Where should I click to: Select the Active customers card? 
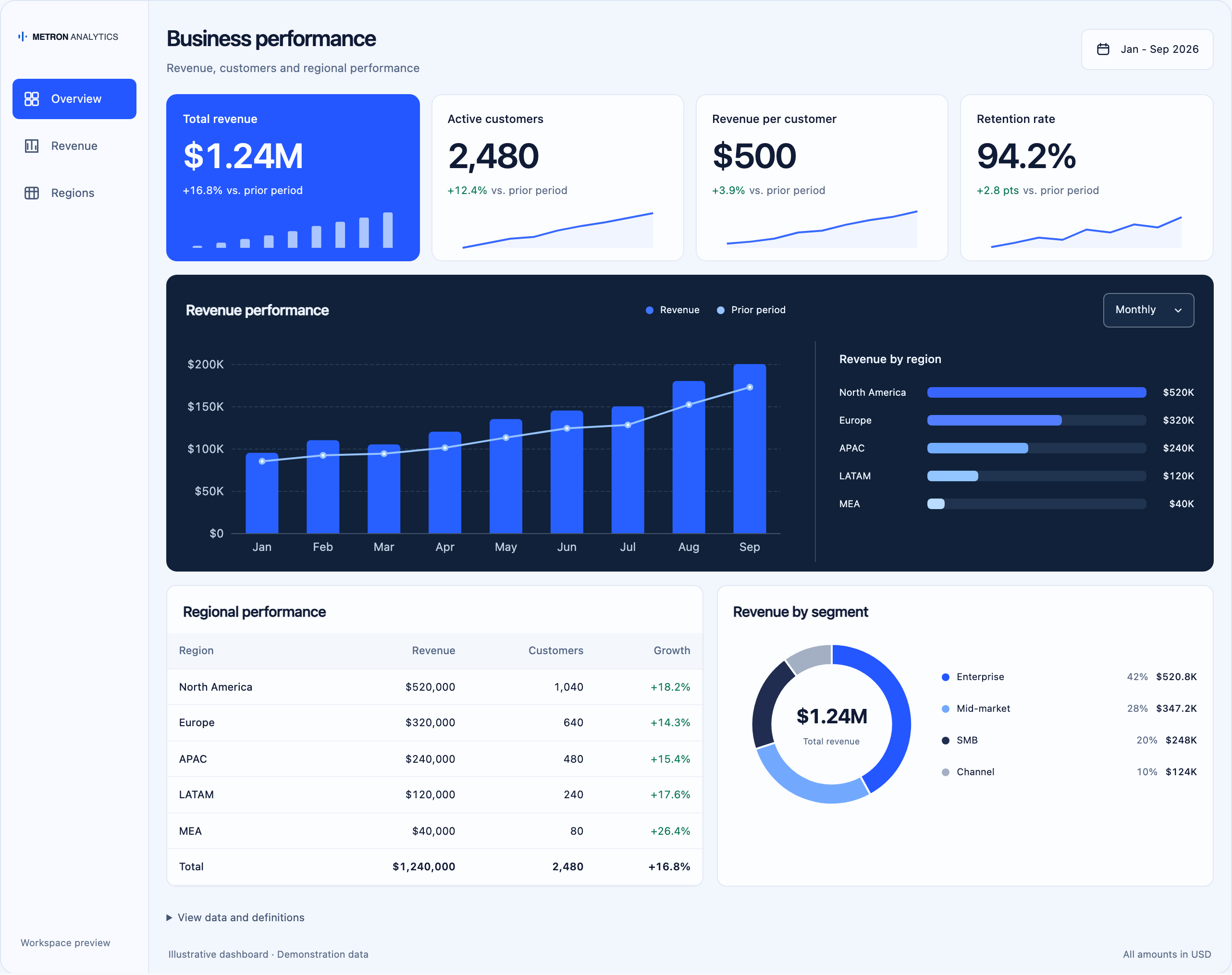point(557,178)
